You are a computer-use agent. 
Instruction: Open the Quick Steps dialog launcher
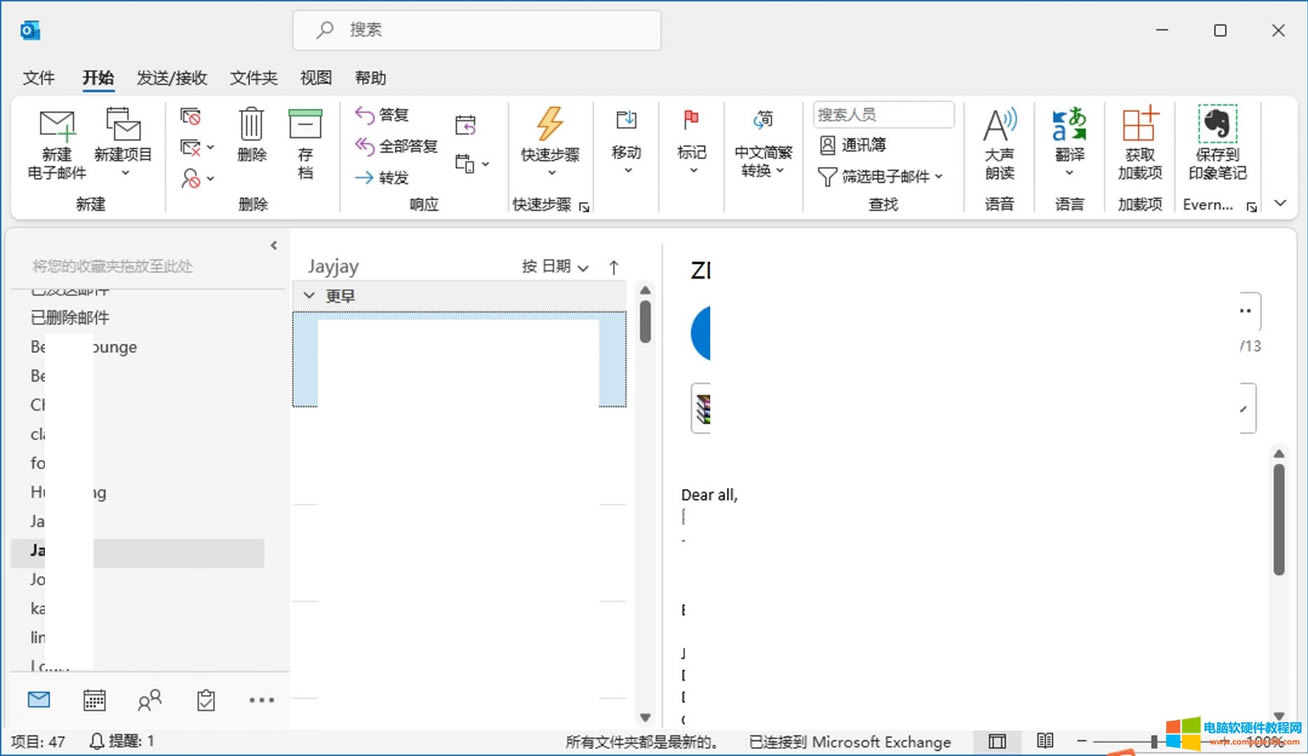(584, 207)
